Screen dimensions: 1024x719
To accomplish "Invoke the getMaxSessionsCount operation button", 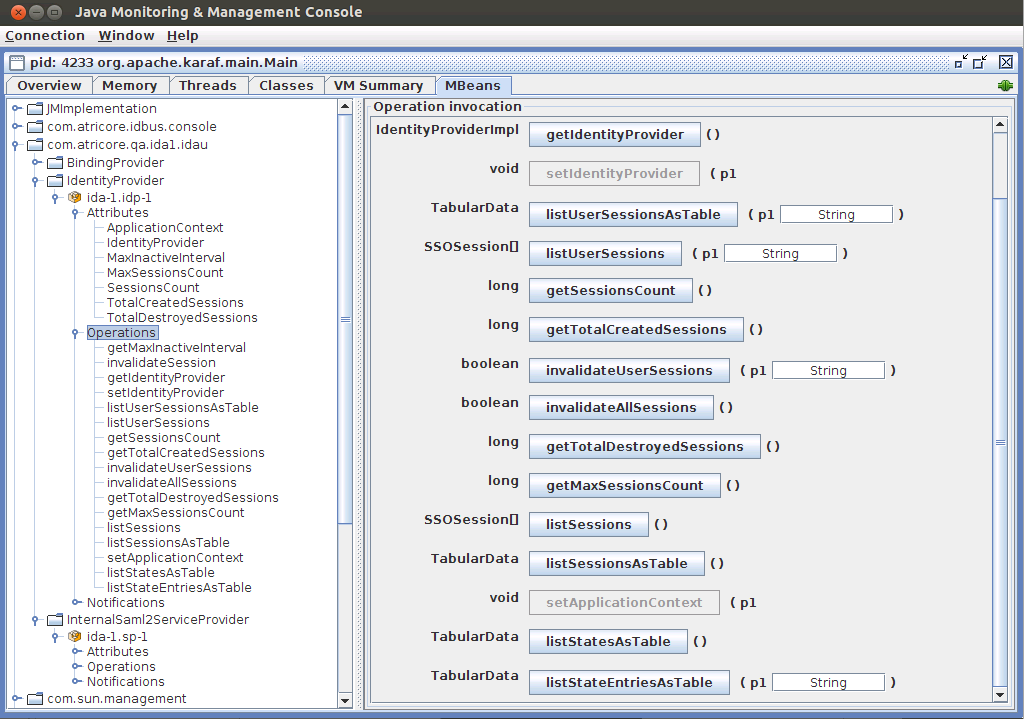I will tap(625, 486).
